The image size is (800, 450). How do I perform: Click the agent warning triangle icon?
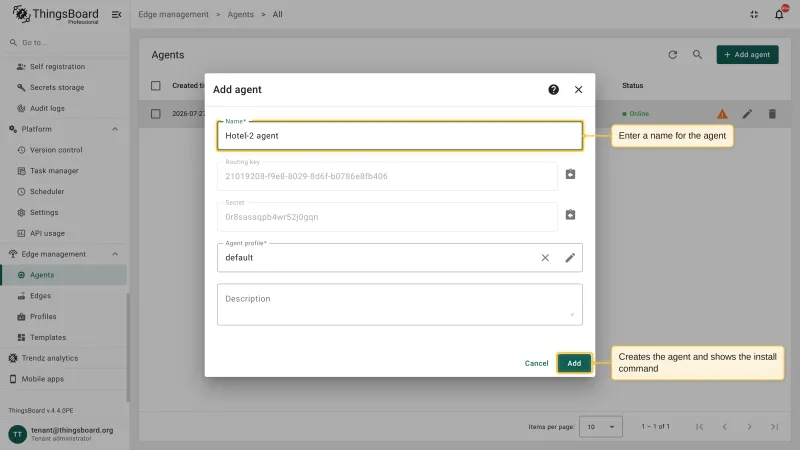pos(722,114)
